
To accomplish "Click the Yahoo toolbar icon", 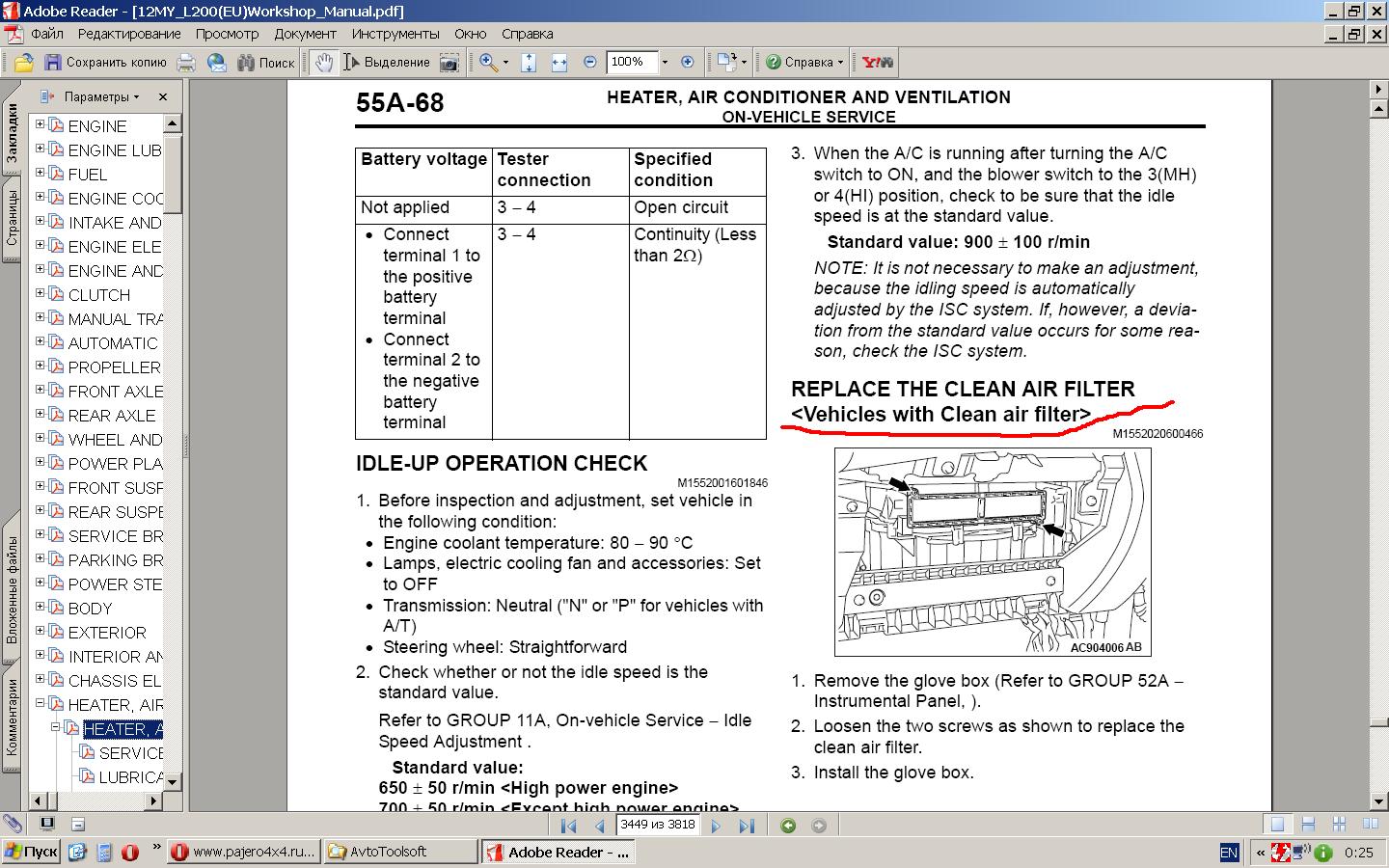I will [x=878, y=63].
